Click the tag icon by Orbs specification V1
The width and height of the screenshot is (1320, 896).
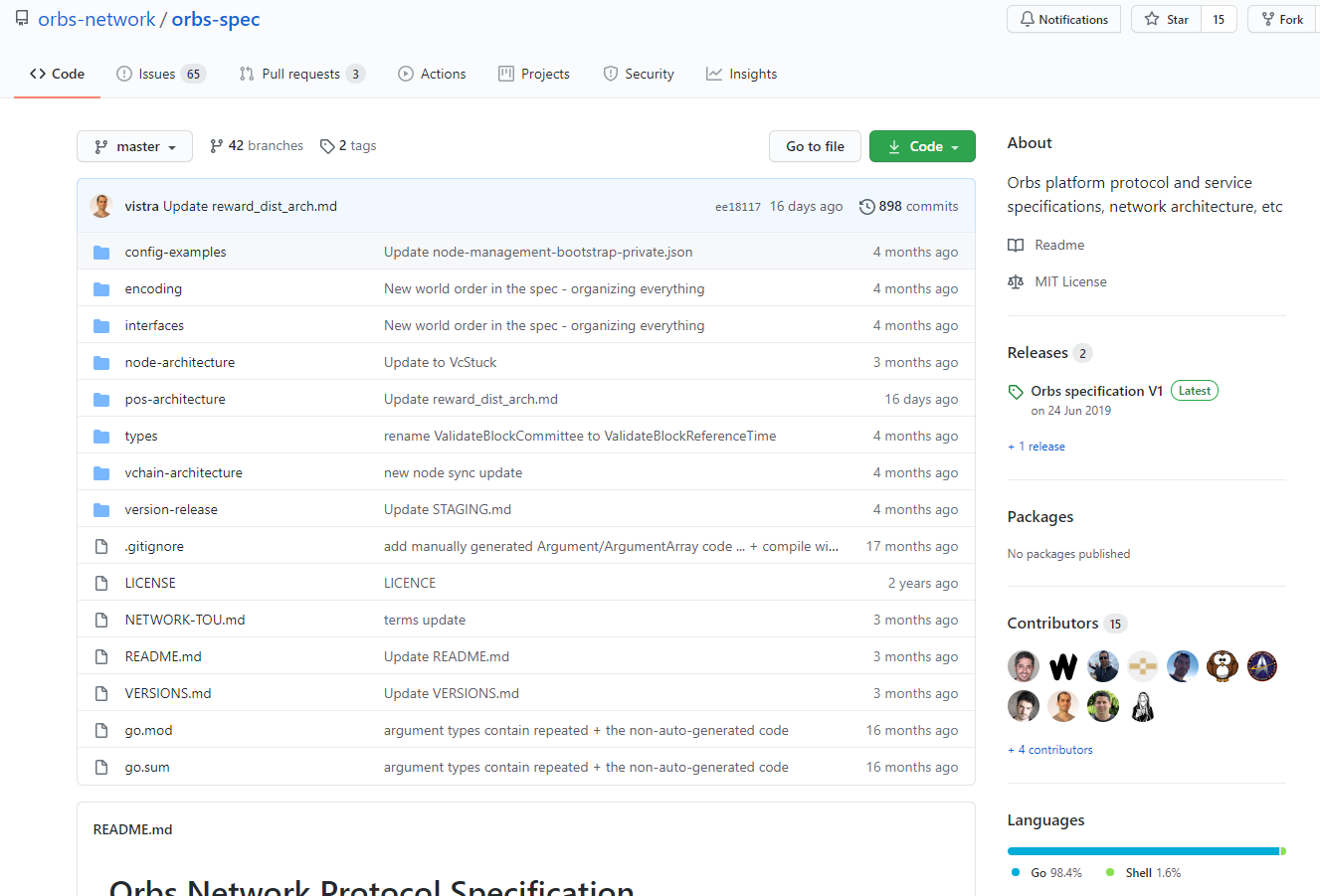1016,392
